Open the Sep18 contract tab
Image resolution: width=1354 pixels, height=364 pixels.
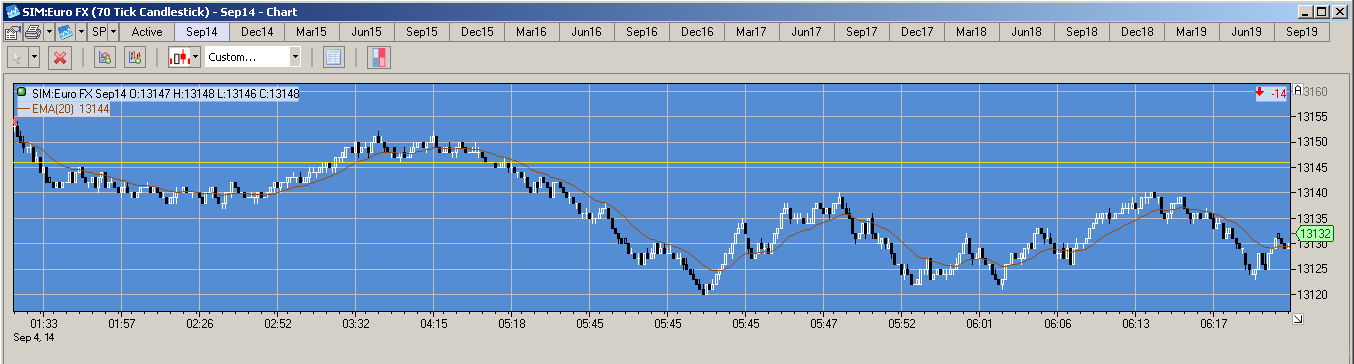click(x=1082, y=31)
